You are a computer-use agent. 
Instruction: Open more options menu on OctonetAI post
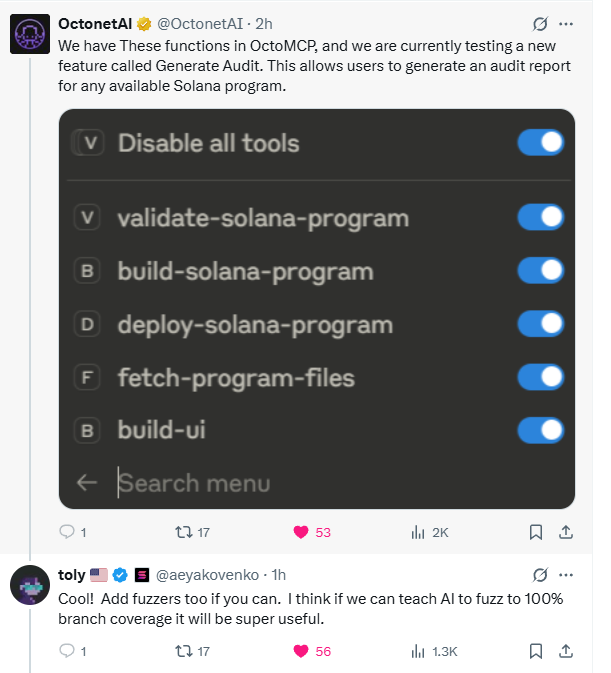[x=566, y=24]
